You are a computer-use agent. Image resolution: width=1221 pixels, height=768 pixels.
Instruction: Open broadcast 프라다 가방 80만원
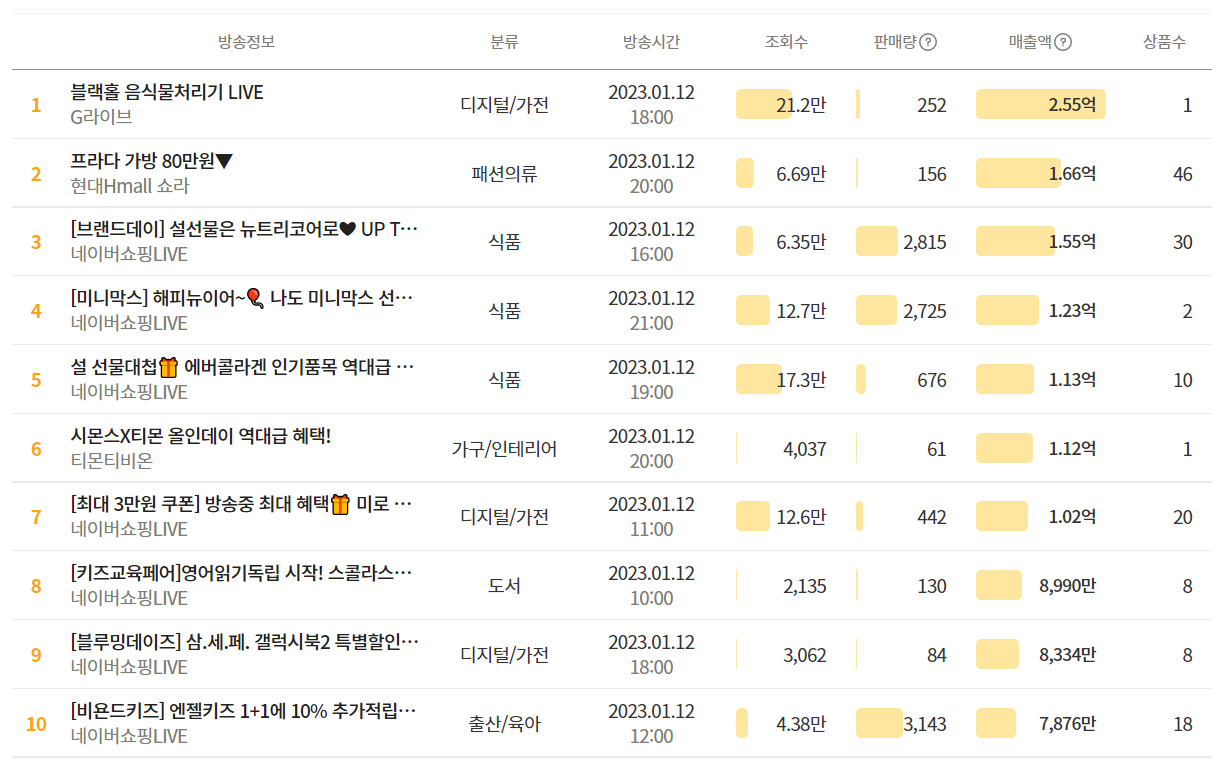tap(152, 161)
